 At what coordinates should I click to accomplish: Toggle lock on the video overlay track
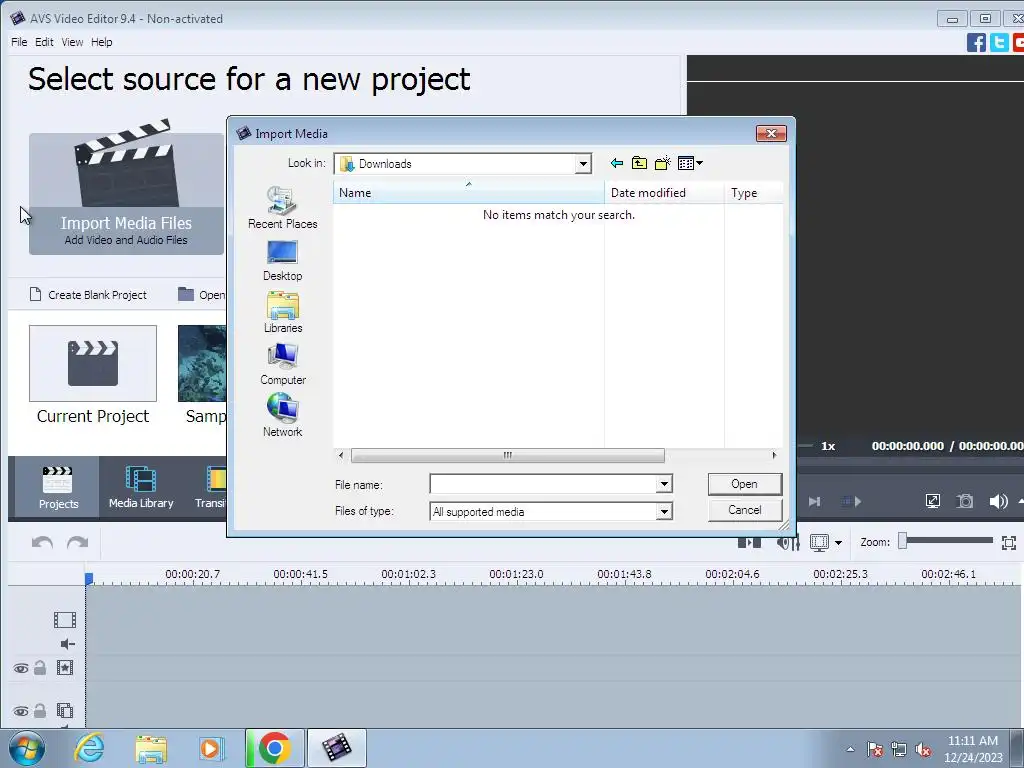40,711
